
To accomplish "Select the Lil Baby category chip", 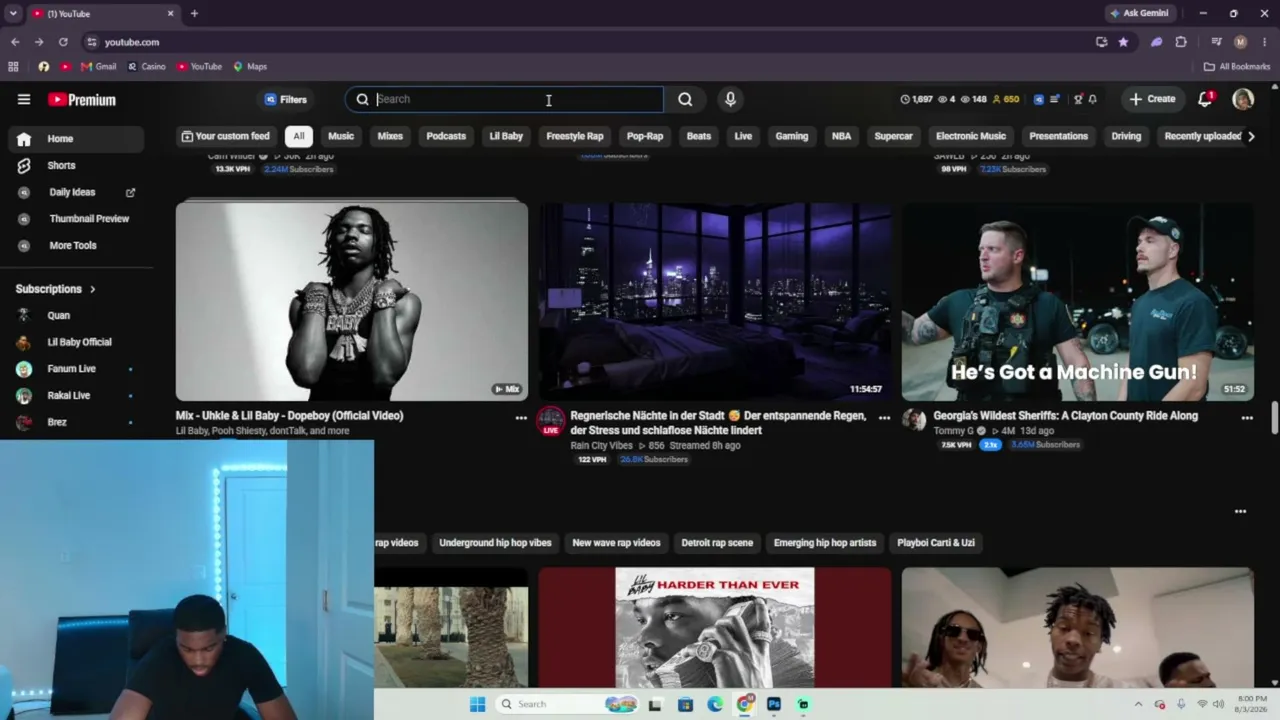I will (506, 136).
